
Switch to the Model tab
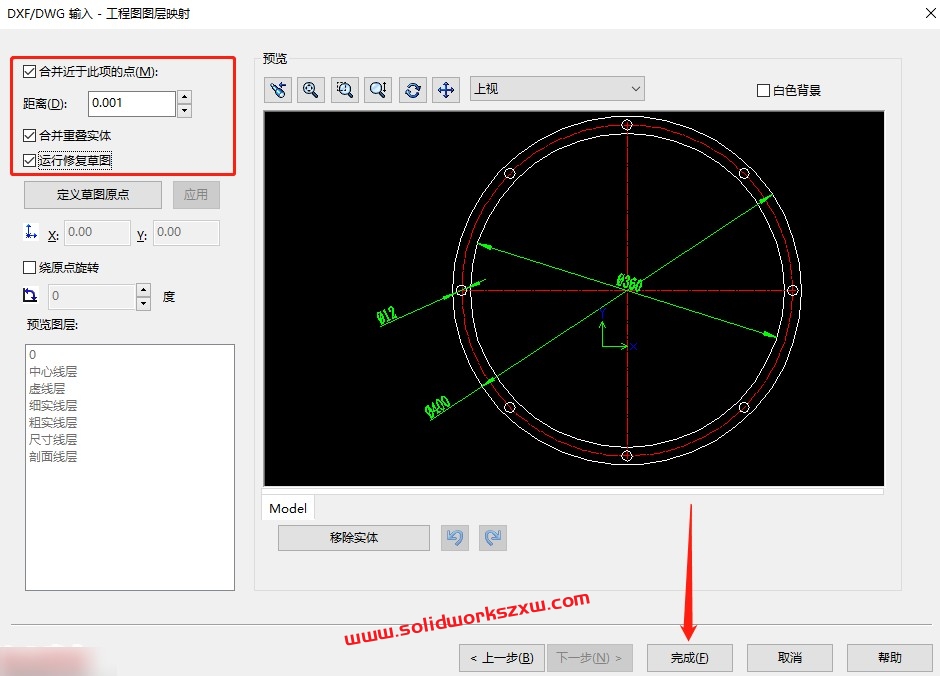tap(287, 508)
